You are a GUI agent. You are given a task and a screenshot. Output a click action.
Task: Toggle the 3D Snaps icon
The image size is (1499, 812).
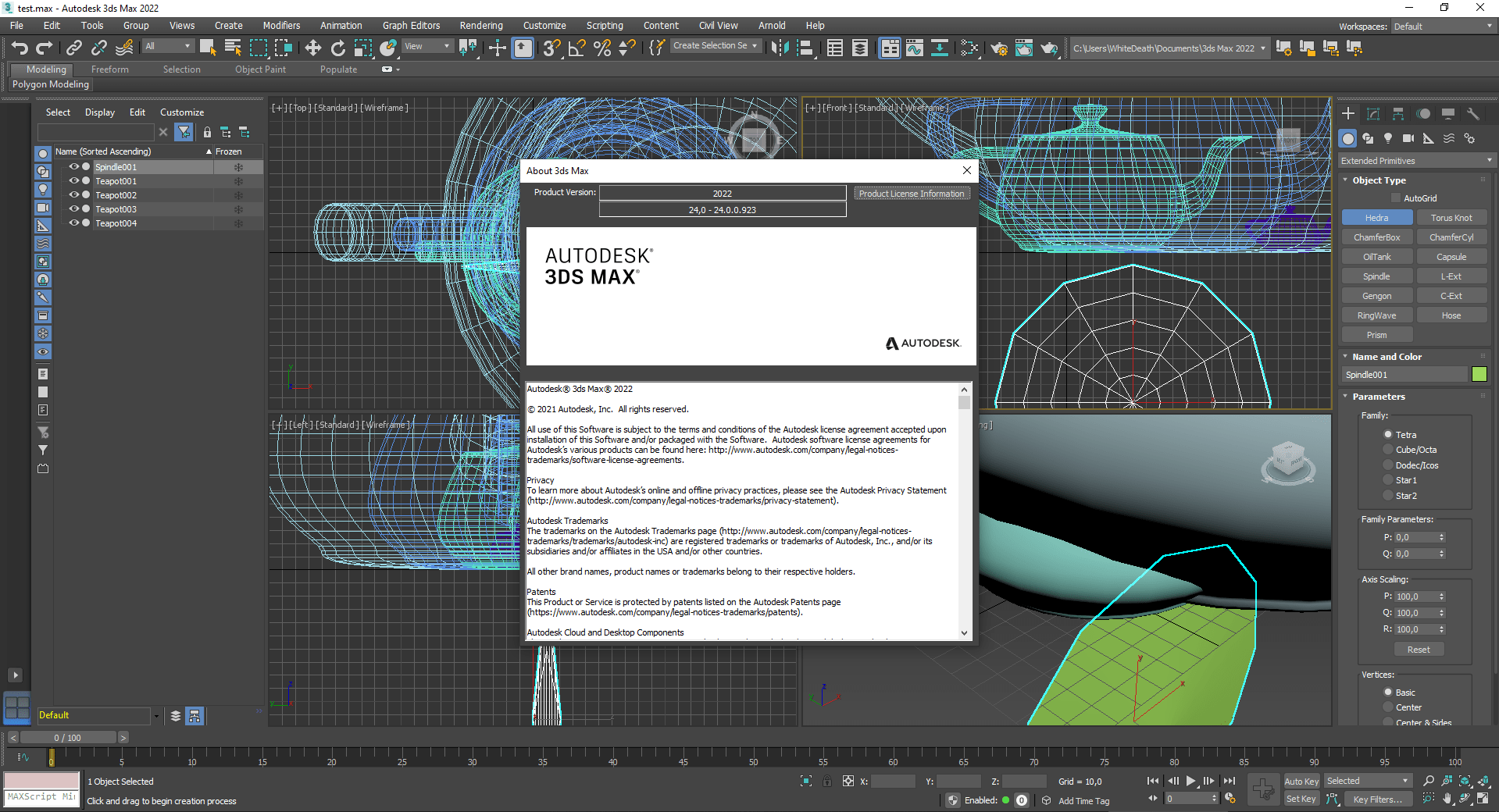552,48
